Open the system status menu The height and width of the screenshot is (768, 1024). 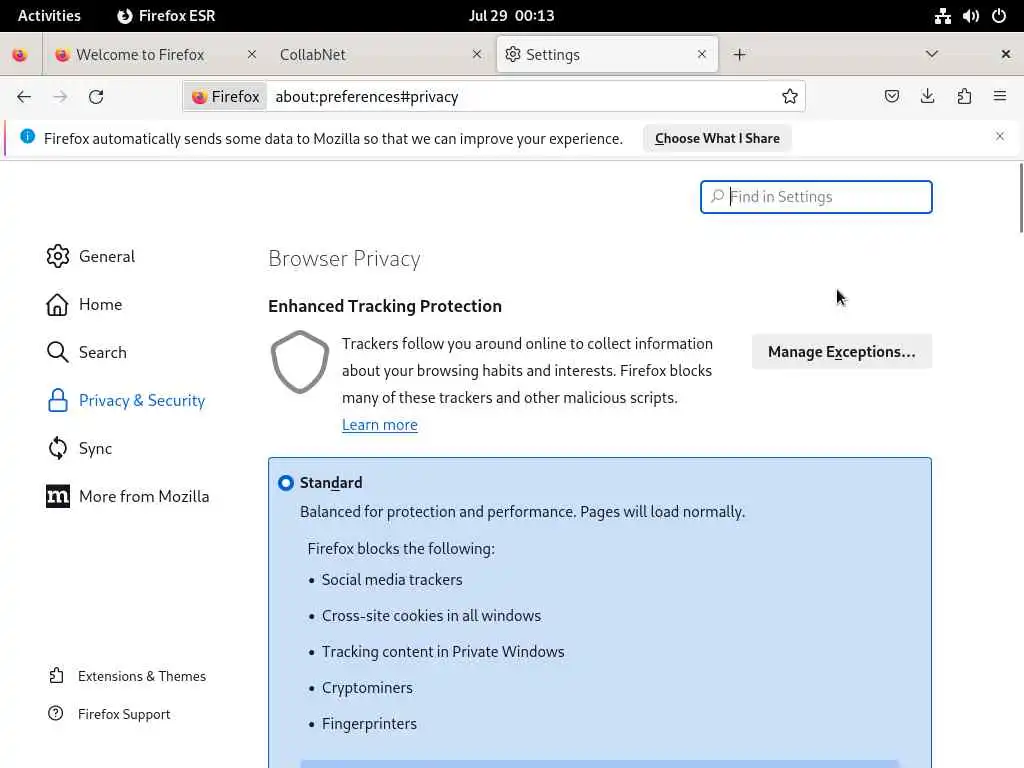click(970, 16)
